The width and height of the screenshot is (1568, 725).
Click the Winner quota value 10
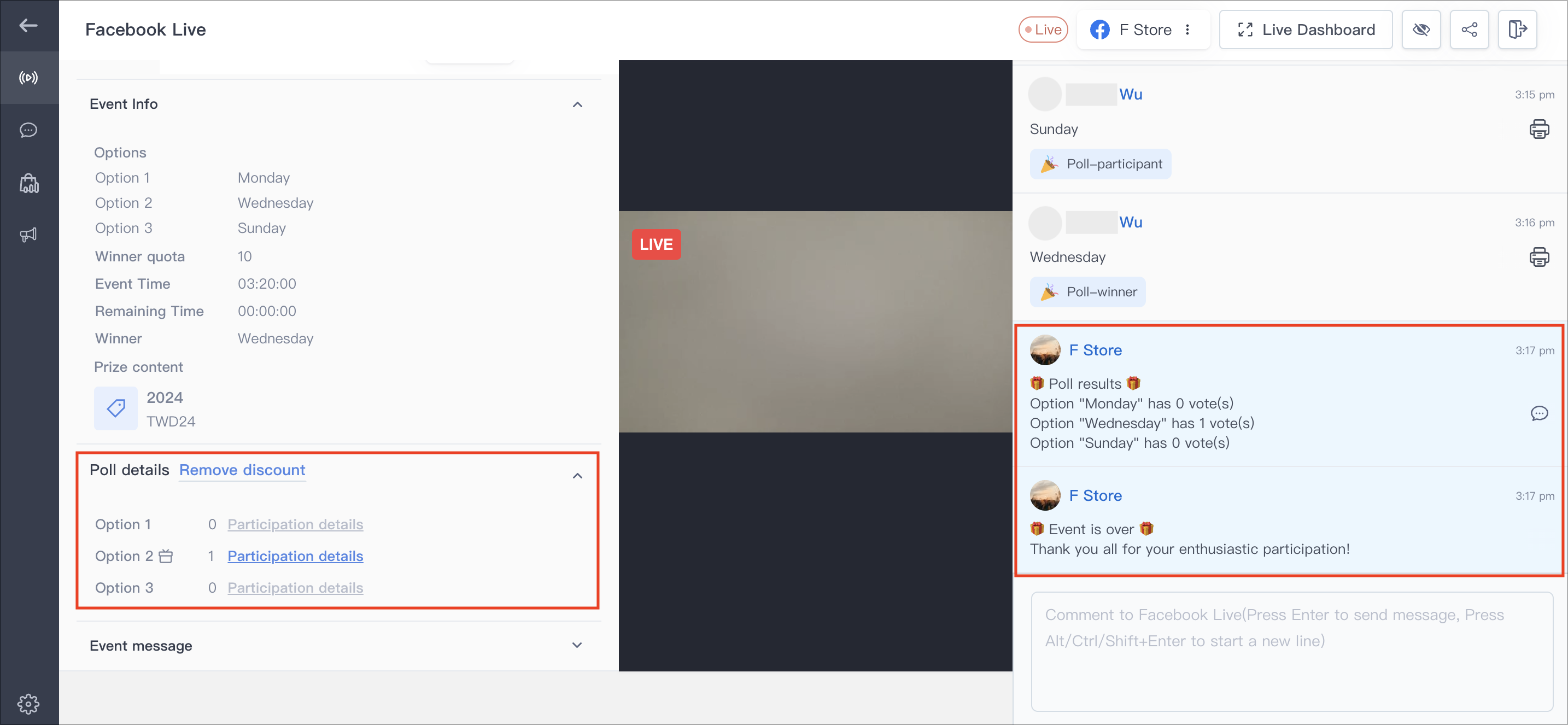click(244, 256)
